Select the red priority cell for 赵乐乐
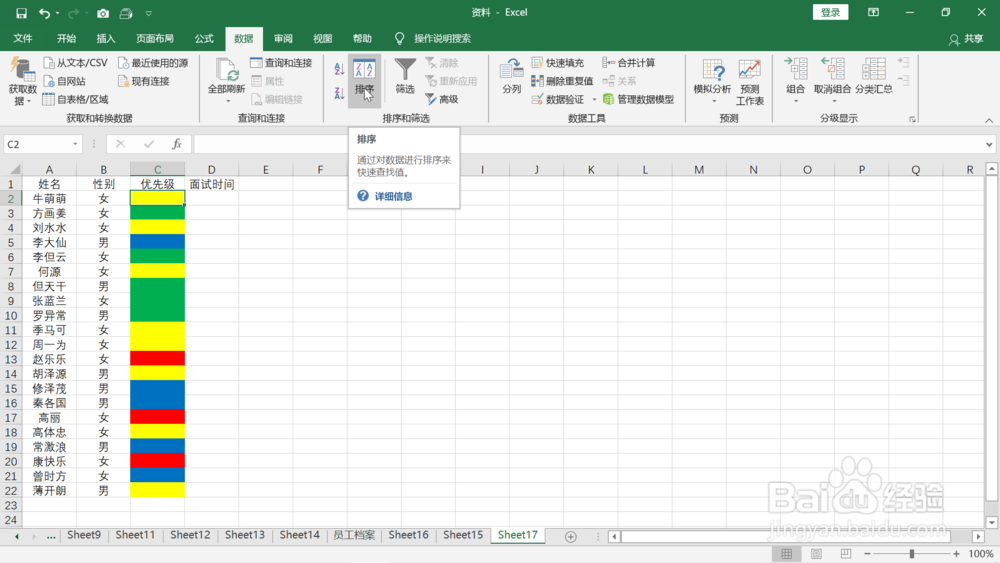 pyautogui.click(x=158, y=359)
